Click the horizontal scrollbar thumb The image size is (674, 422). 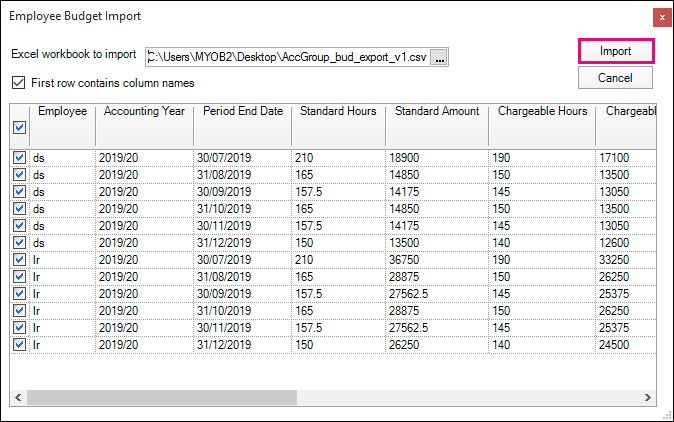(160, 397)
